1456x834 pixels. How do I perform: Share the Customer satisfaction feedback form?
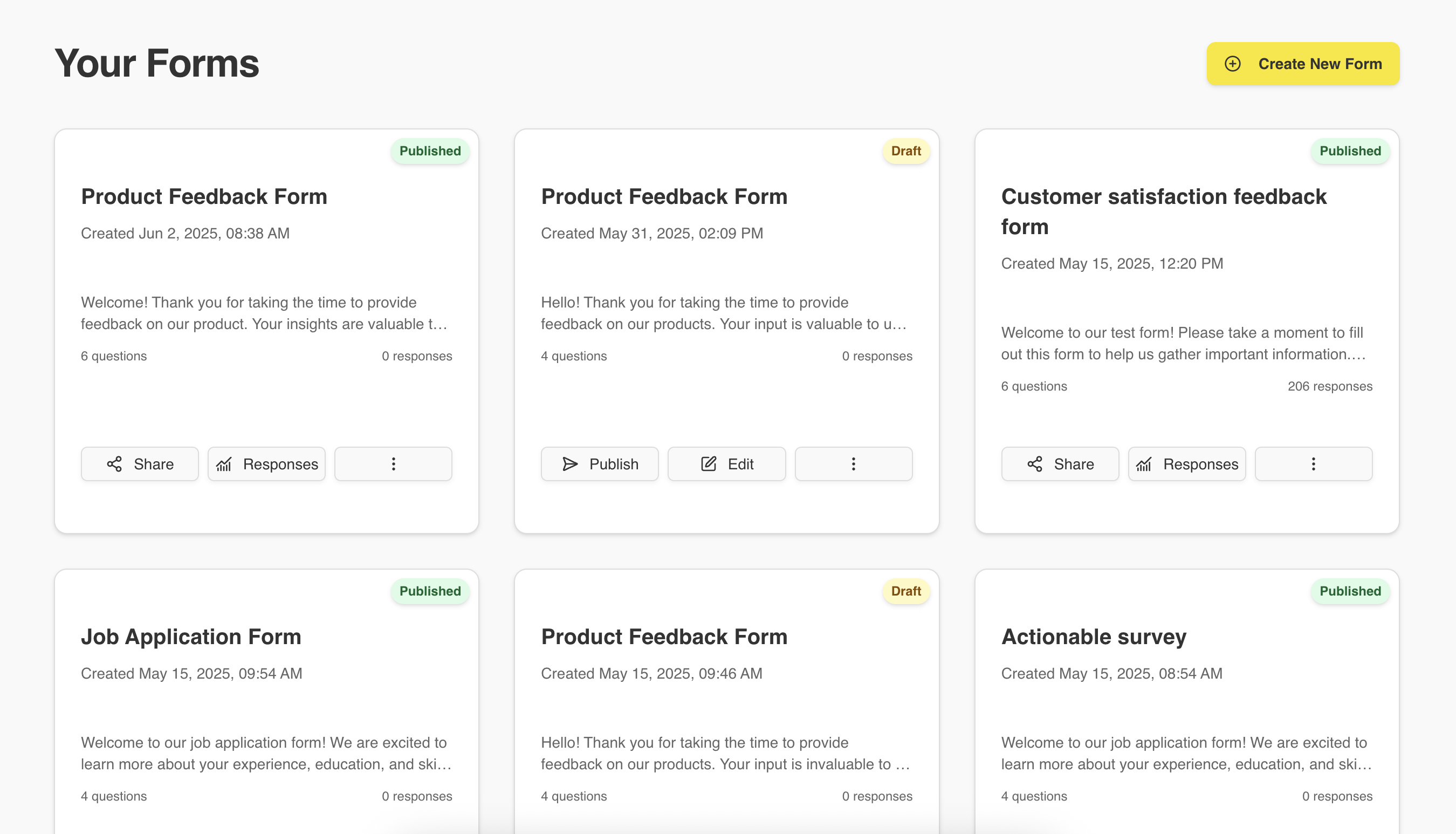point(1060,464)
